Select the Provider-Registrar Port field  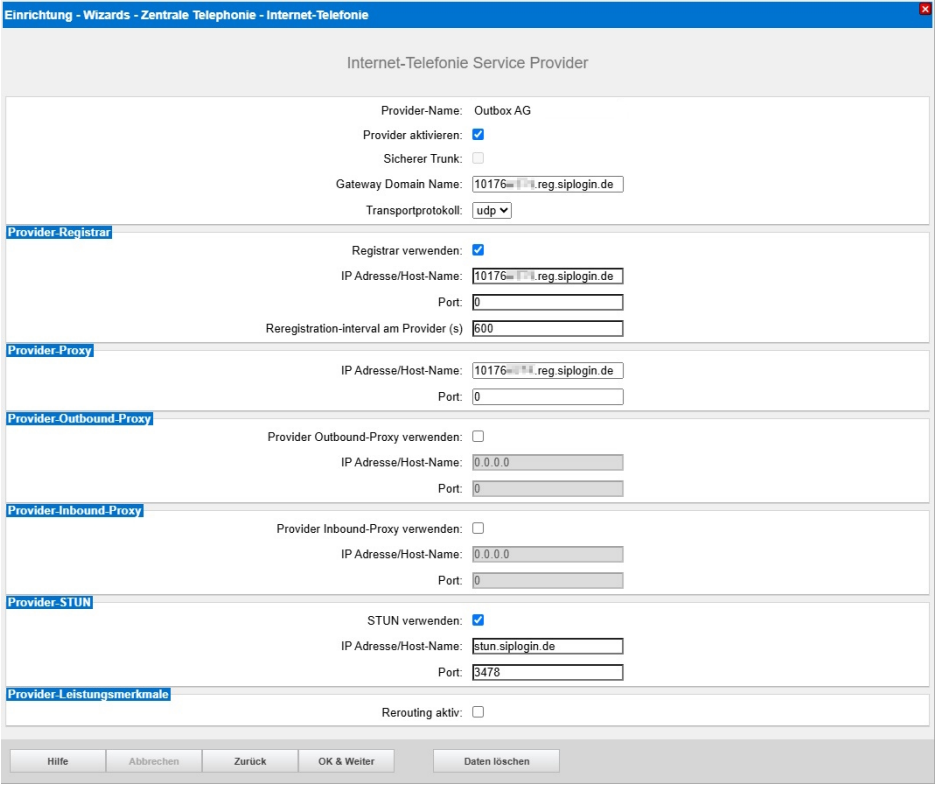tap(547, 302)
